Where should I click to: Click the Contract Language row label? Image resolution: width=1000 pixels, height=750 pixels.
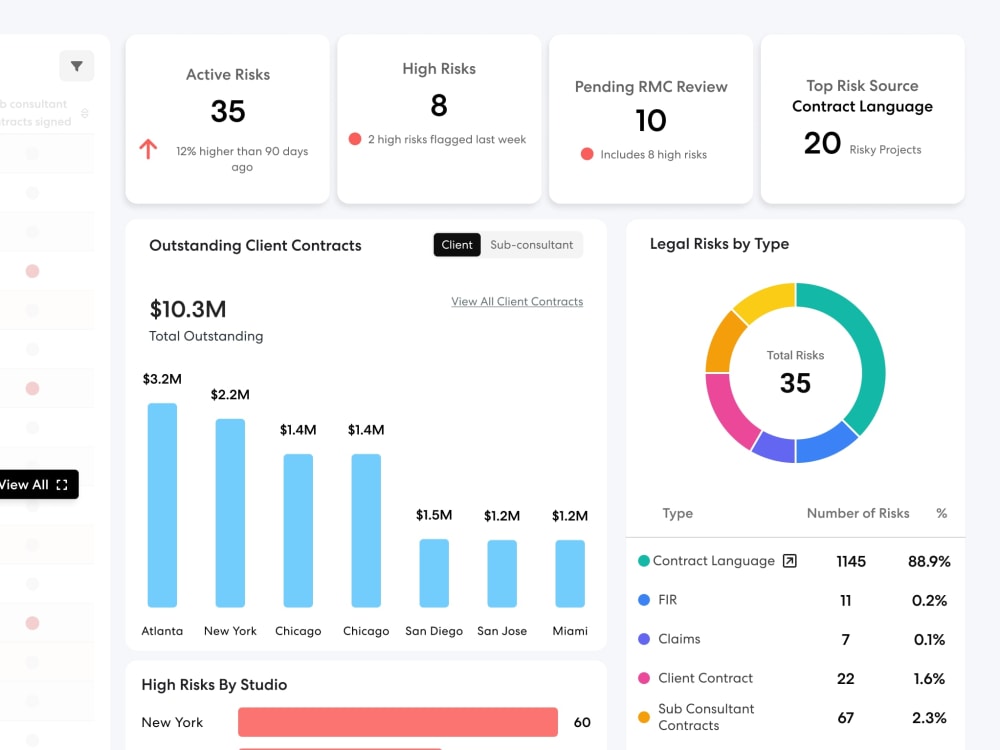714,561
